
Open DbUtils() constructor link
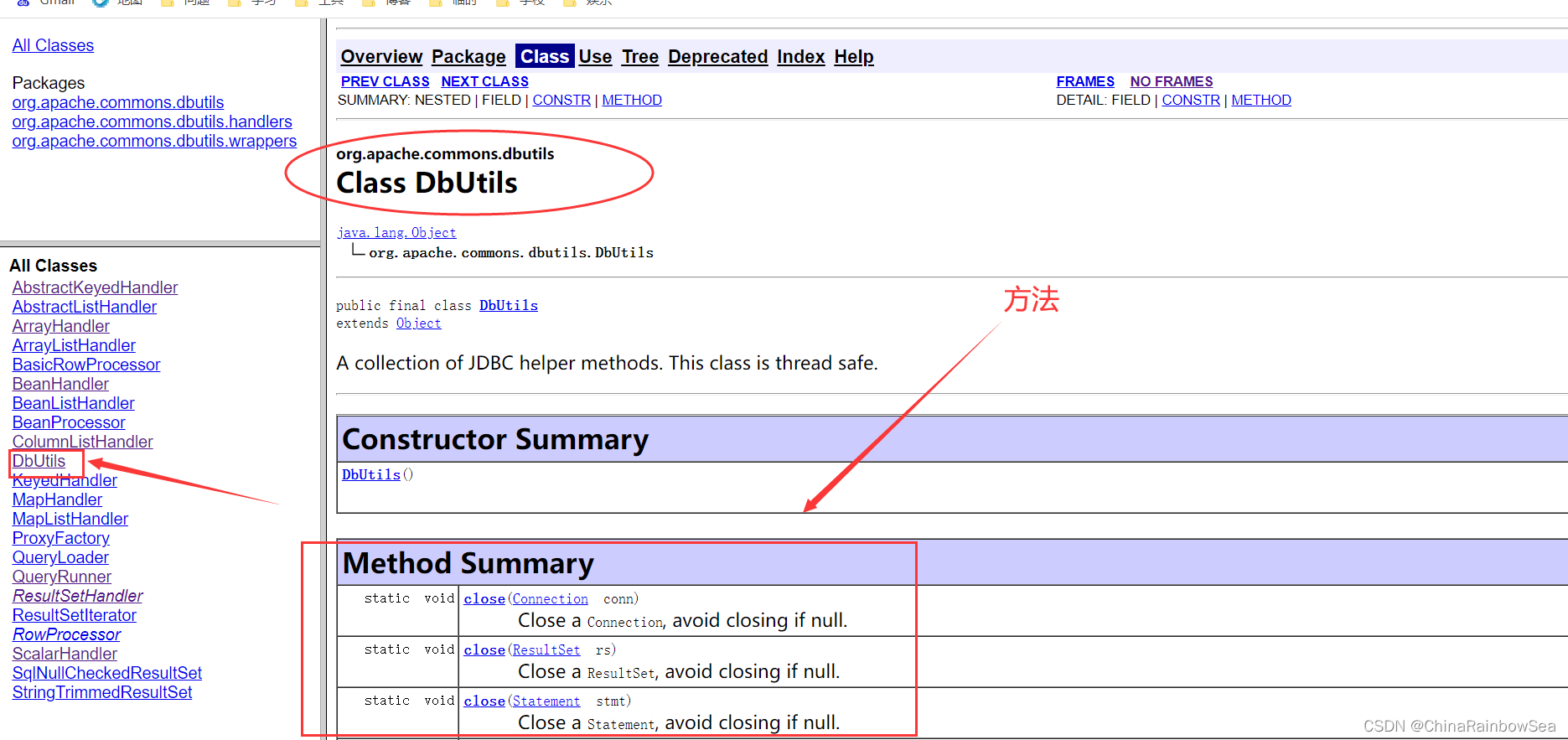[371, 474]
